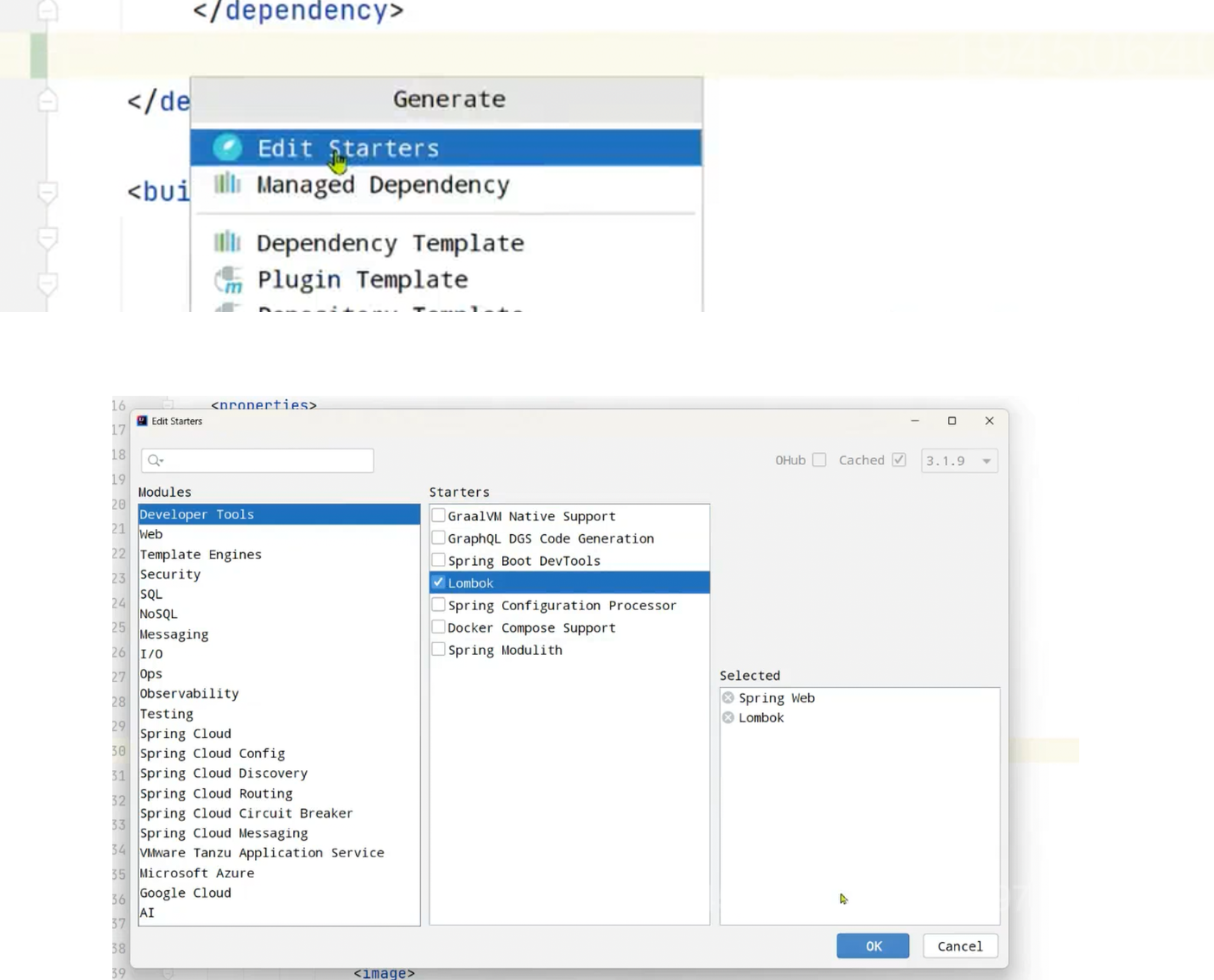The width and height of the screenshot is (1214, 980).
Task: Select Edit Starters in Generate menu
Action: [446, 148]
